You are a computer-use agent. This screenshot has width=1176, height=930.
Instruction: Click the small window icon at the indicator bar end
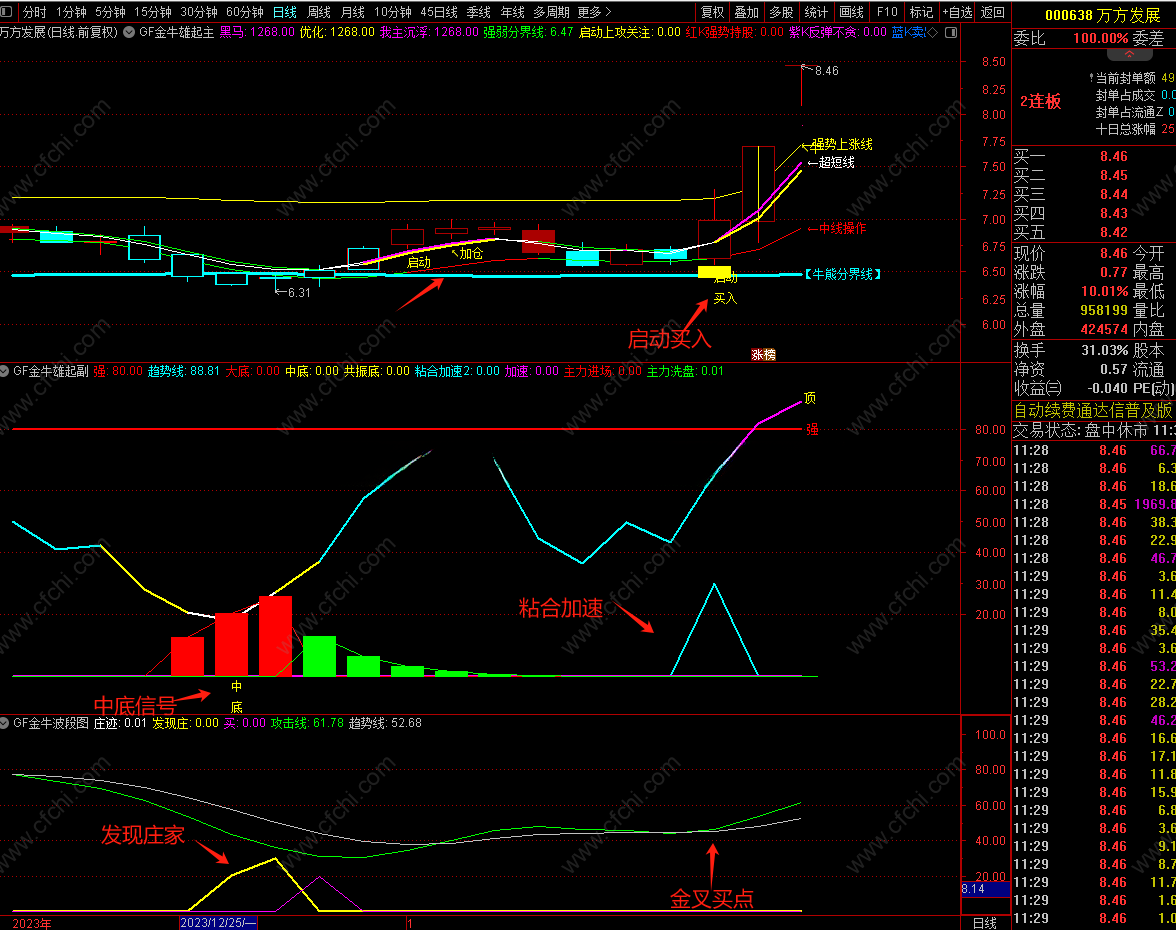tap(951, 32)
